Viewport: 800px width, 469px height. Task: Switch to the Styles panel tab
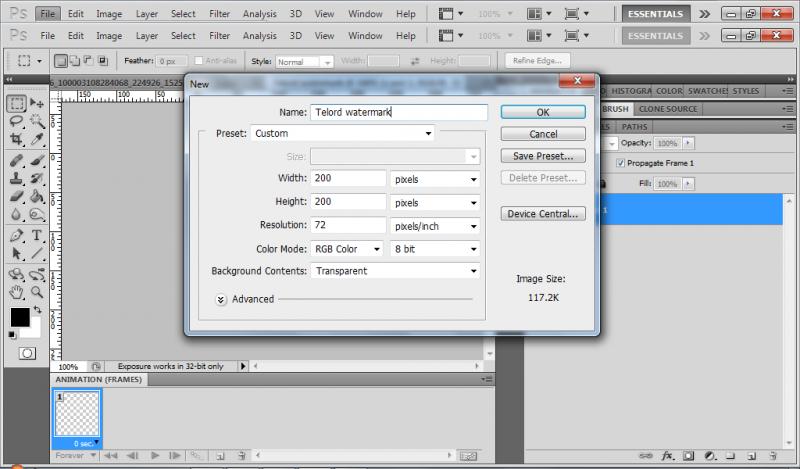click(745, 91)
